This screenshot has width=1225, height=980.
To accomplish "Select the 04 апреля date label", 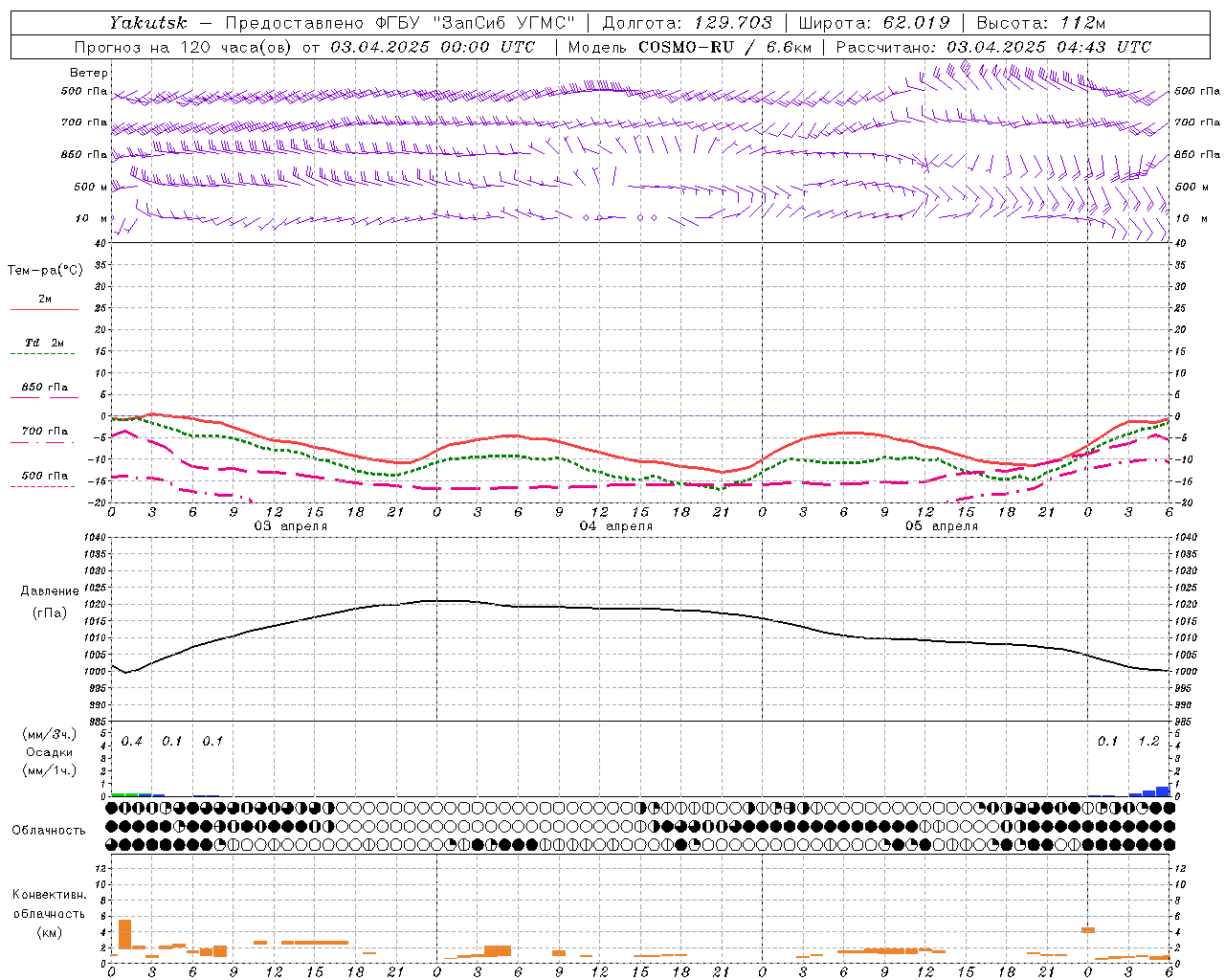I will 615,526.
